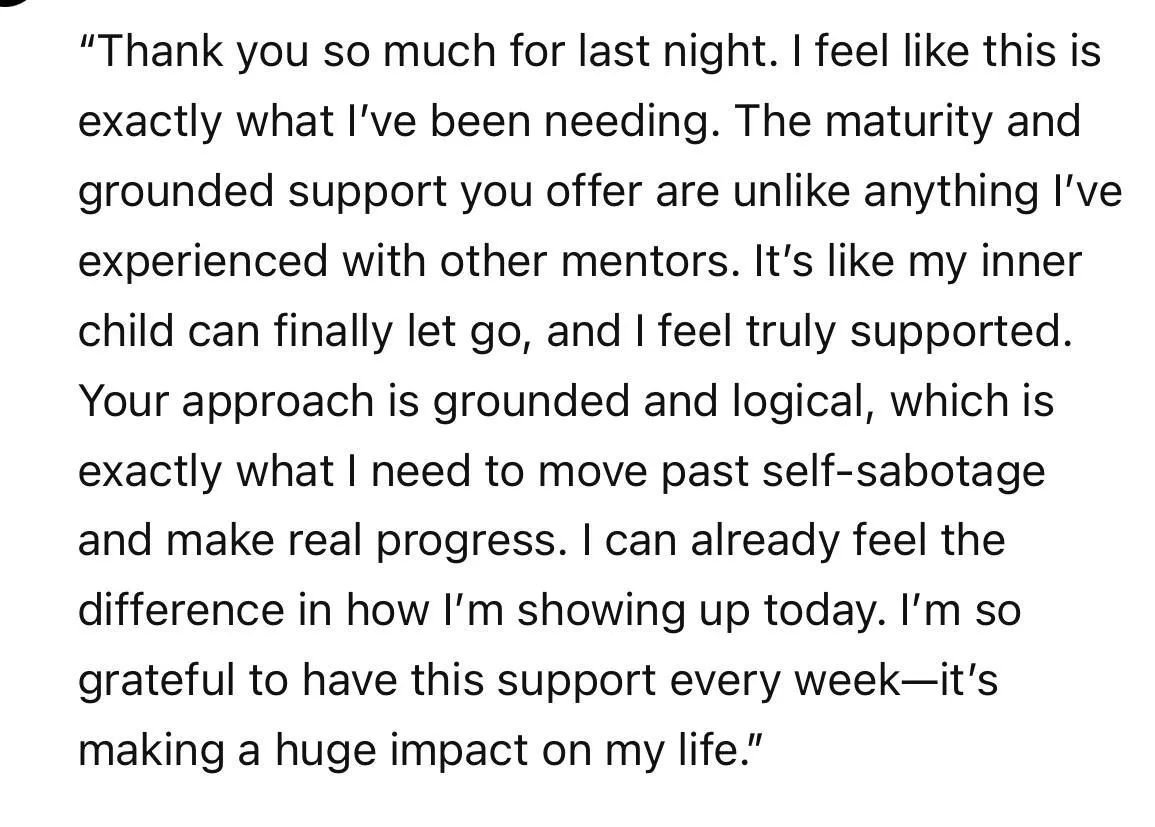The height and width of the screenshot is (827, 1155).
Task: Click the words "Your approach"
Action: click(x=226, y=402)
